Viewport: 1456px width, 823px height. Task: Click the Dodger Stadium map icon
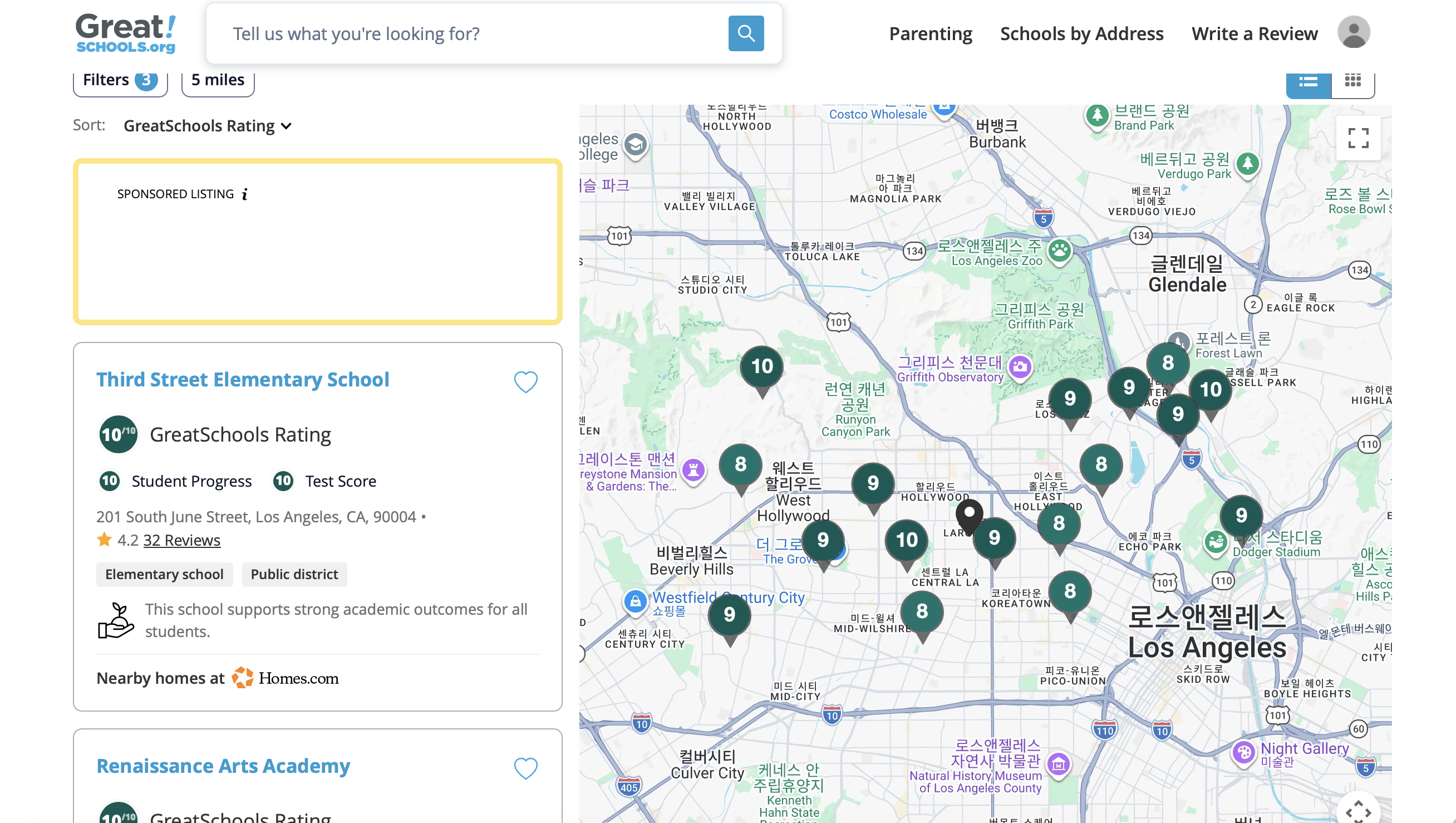point(1215,542)
